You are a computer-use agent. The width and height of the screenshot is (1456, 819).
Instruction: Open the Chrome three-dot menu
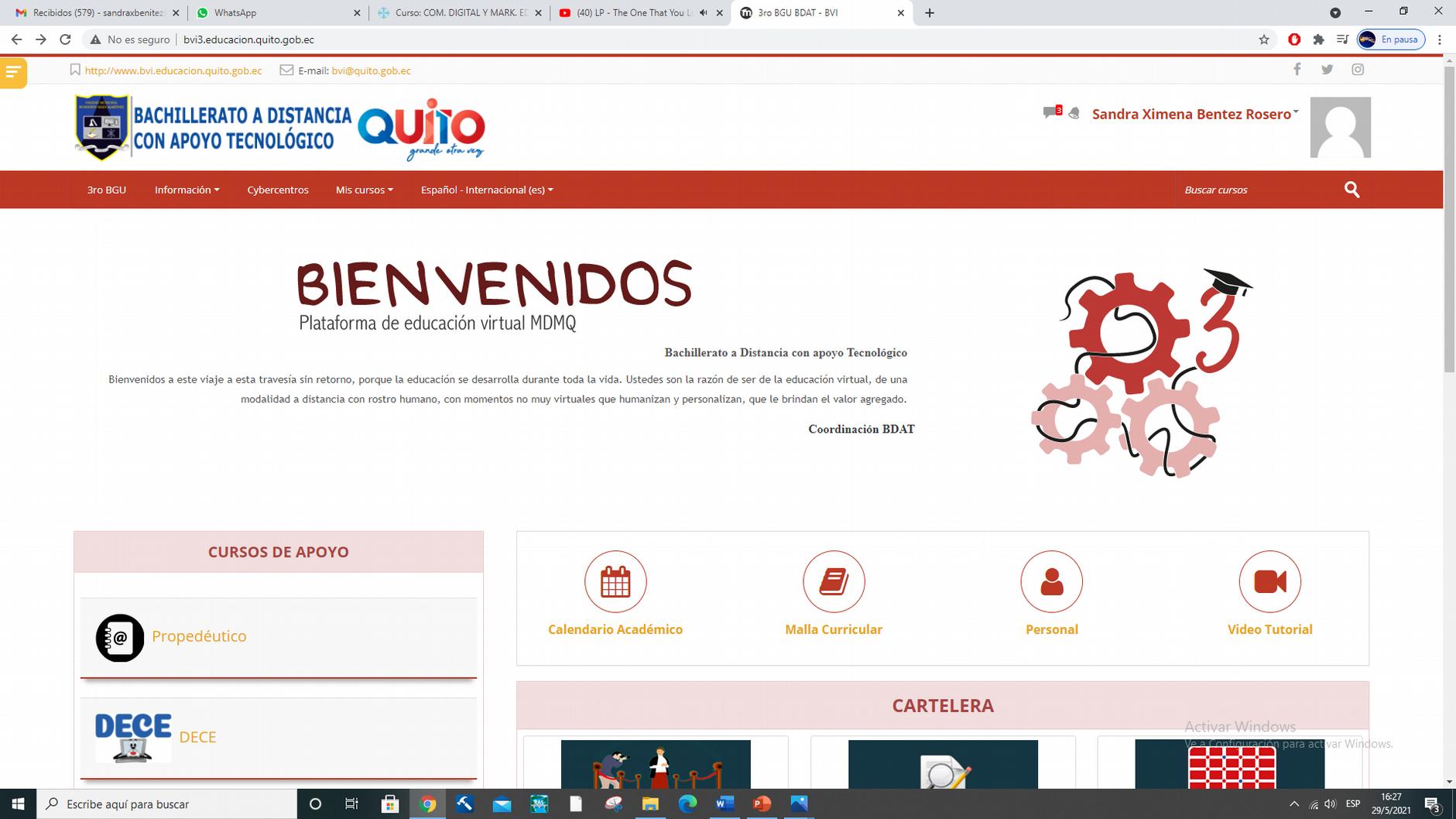(1440, 39)
